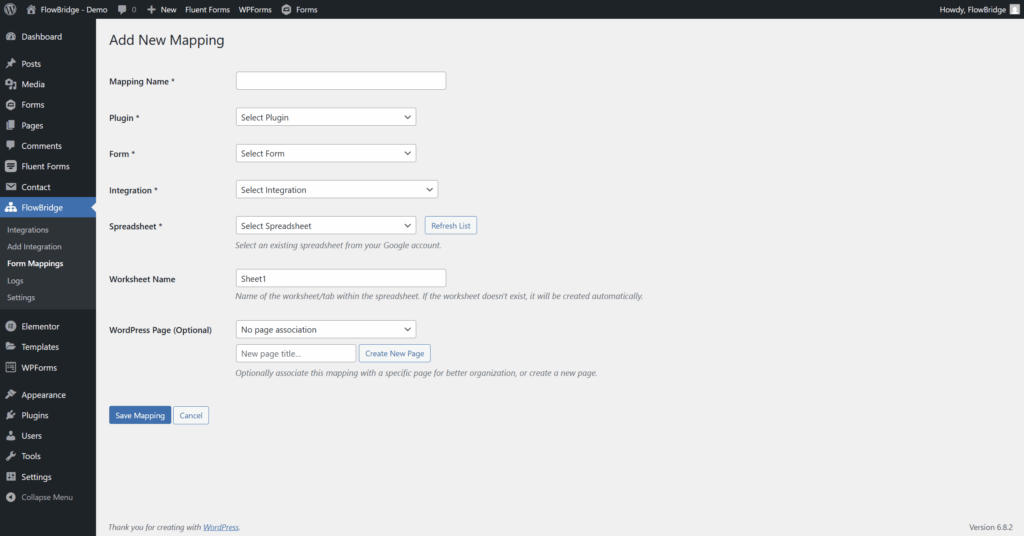Follow the WordPress link in the footer
Viewport: 1024px width, 536px height.
221,527
